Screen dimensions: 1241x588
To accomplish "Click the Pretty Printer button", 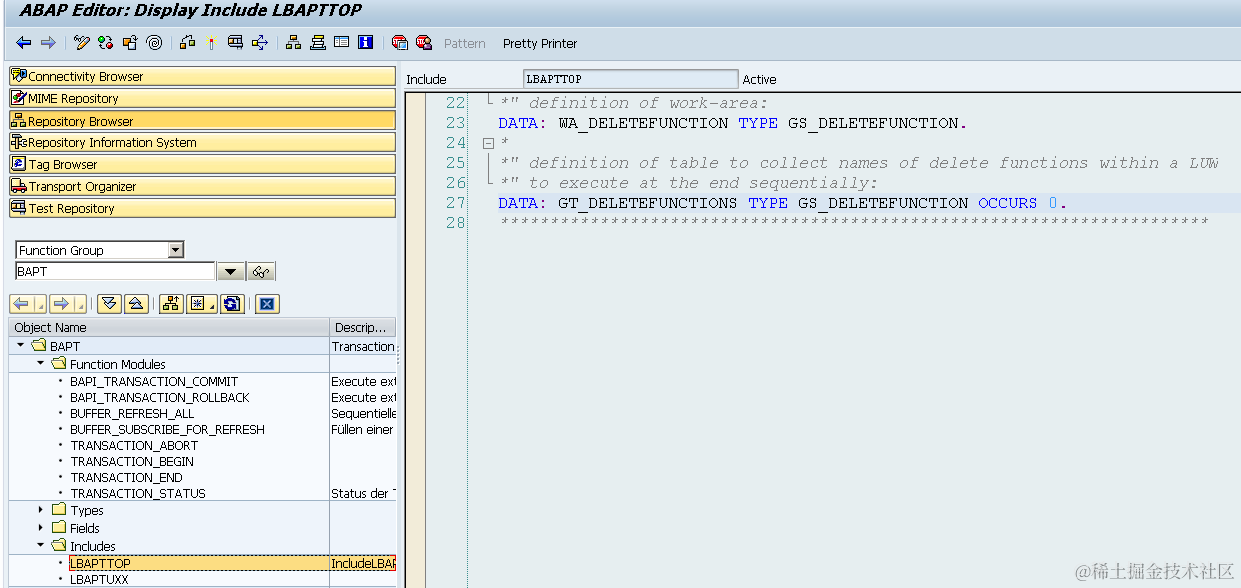I will coord(540,43).
